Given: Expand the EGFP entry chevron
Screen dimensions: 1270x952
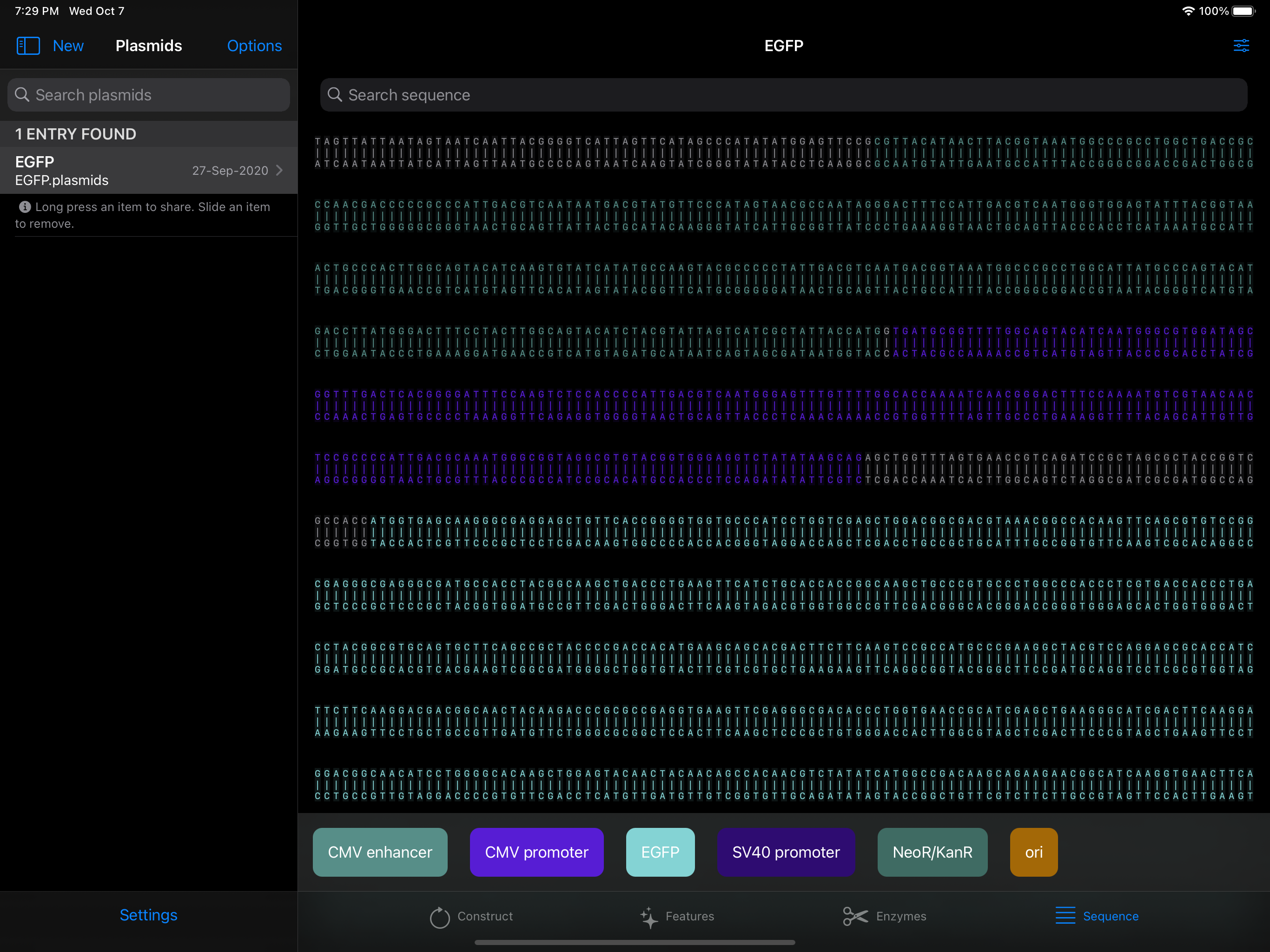Looking at the screenshot, I should [x=279, y=171].
